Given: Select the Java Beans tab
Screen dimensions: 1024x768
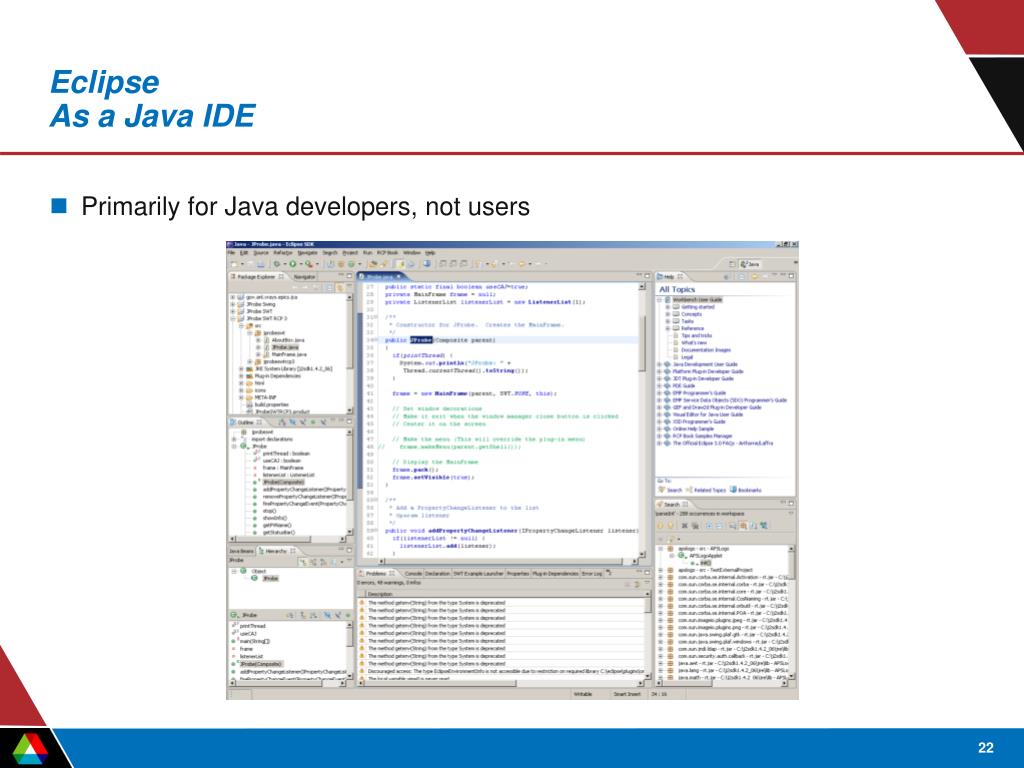Looking at the screenshot, I should (242, 551).
